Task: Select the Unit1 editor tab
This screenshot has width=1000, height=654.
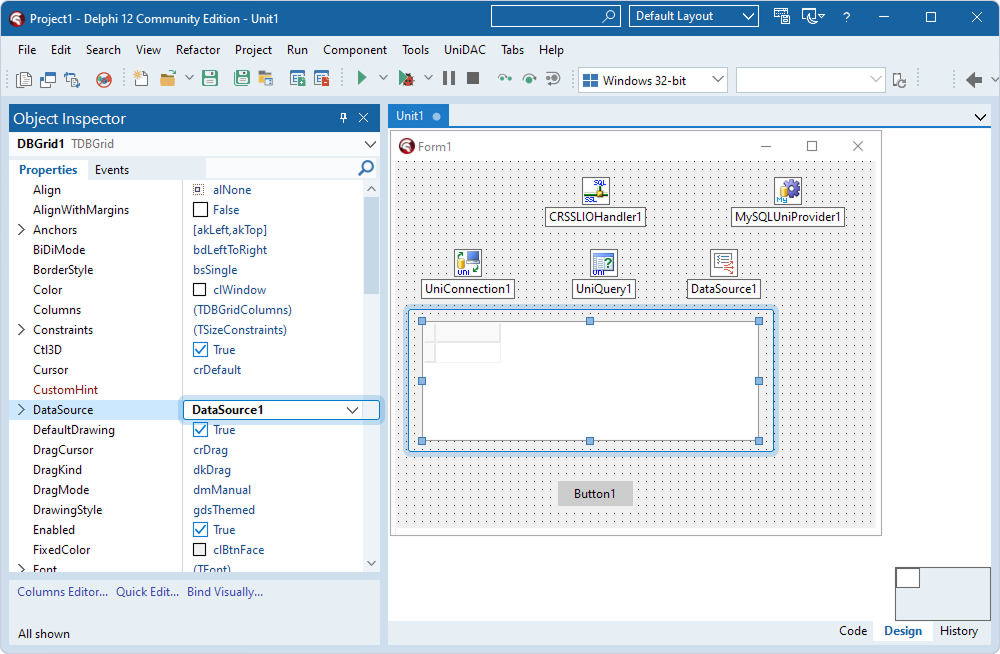Action: click(418, 116)
